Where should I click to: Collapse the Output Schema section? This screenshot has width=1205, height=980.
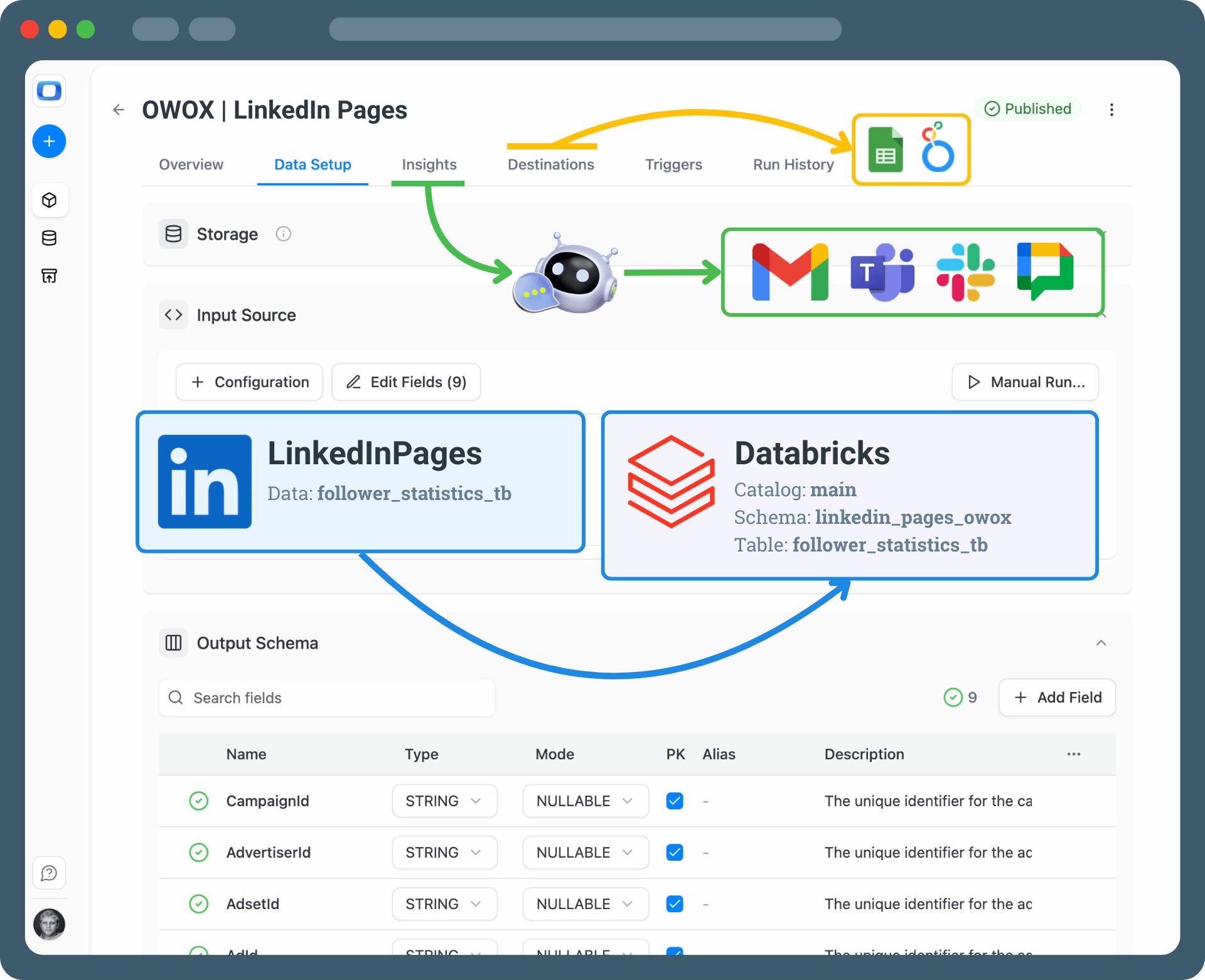click(x=1101, y=643)
